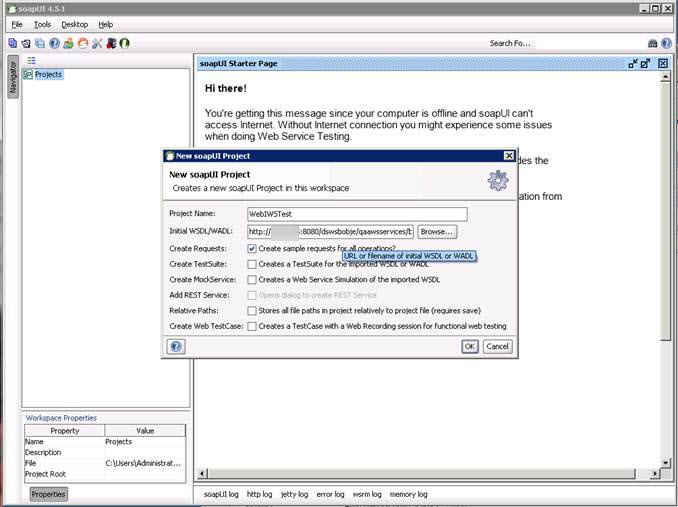The width and height of the screenshot is (678, 507).
Task: Click the two-people icon in the main toolbar
Action: (x=68, y=43)
